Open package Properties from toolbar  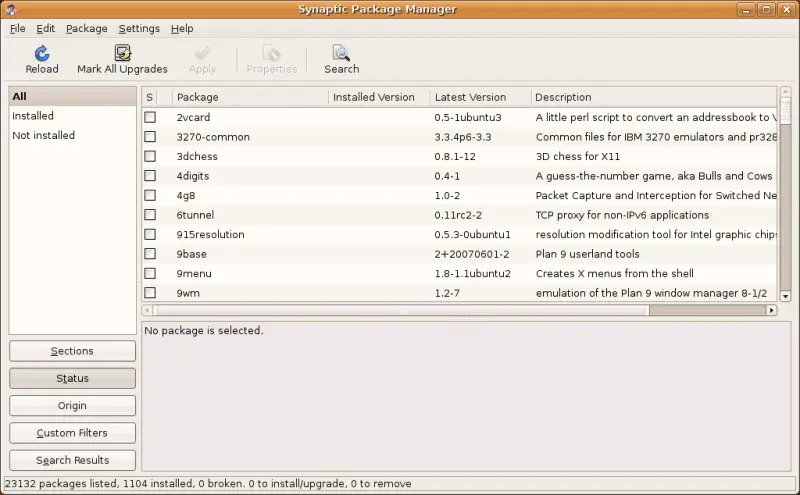point(271,60)
